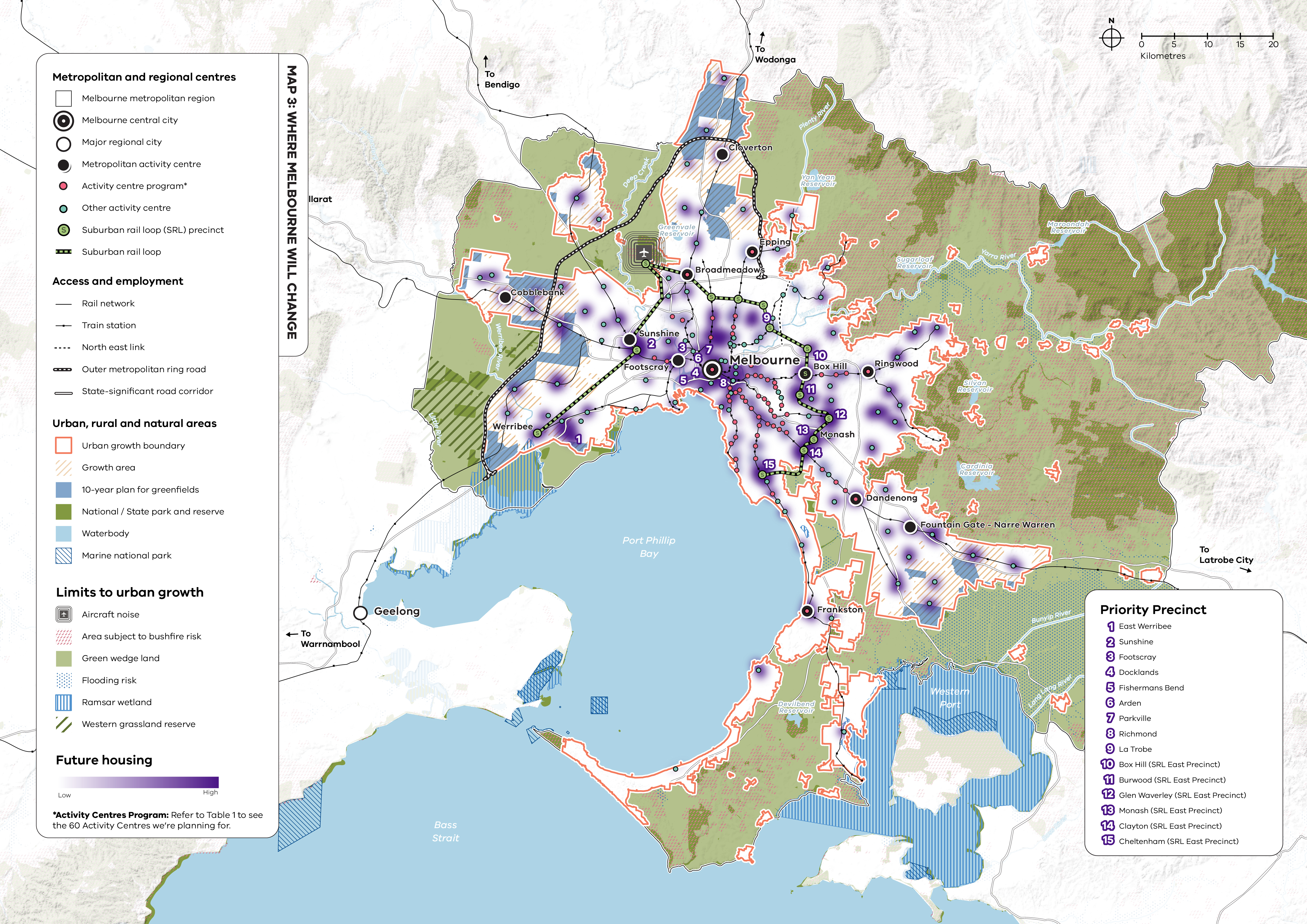The height and width of the screenshot is (924, 1307).
Task: Click the 'Kilometres' scale bar label
Action: [1162, 56]
